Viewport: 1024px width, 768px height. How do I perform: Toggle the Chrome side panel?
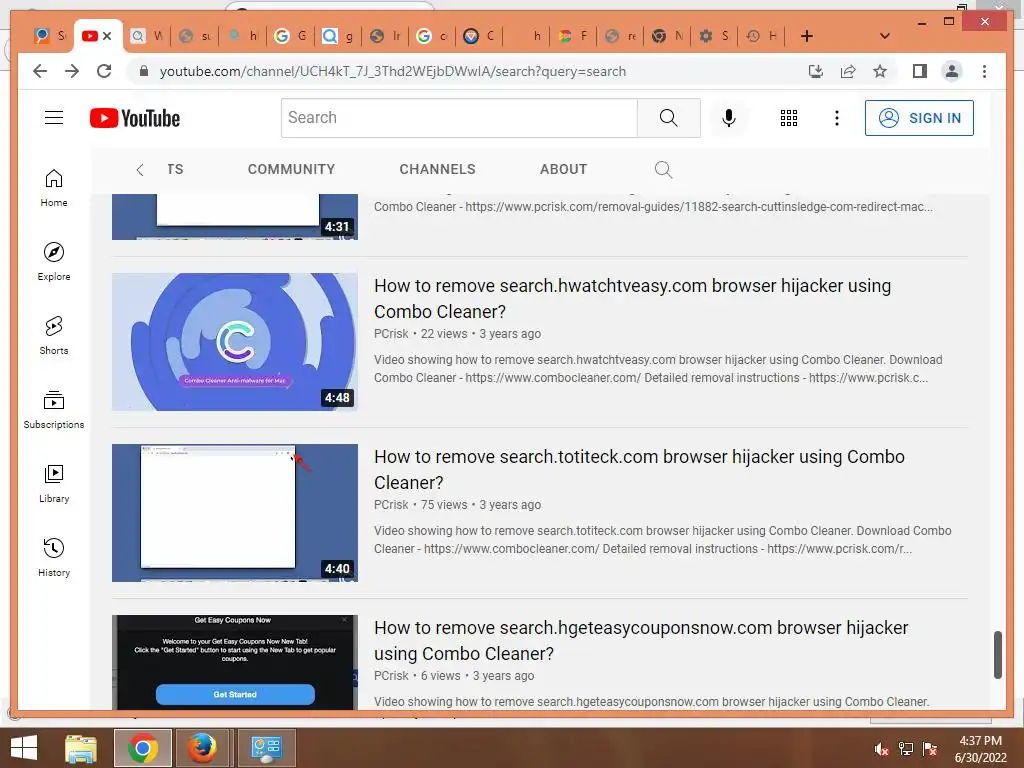point(920,71)
